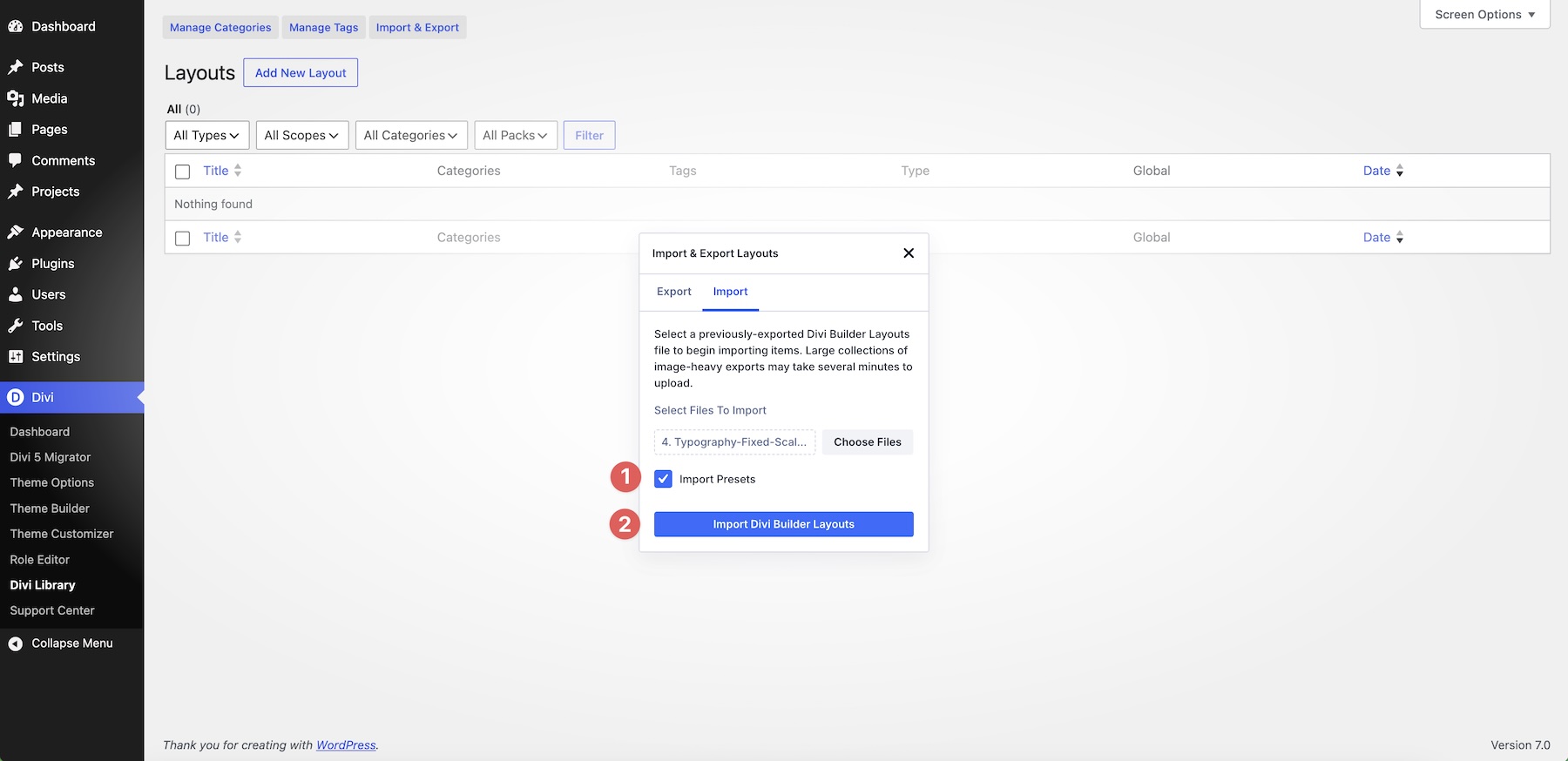This screenshot has width=1568, height=761.
Task: Click the Nothing found row
Action: tap(857, 204)
